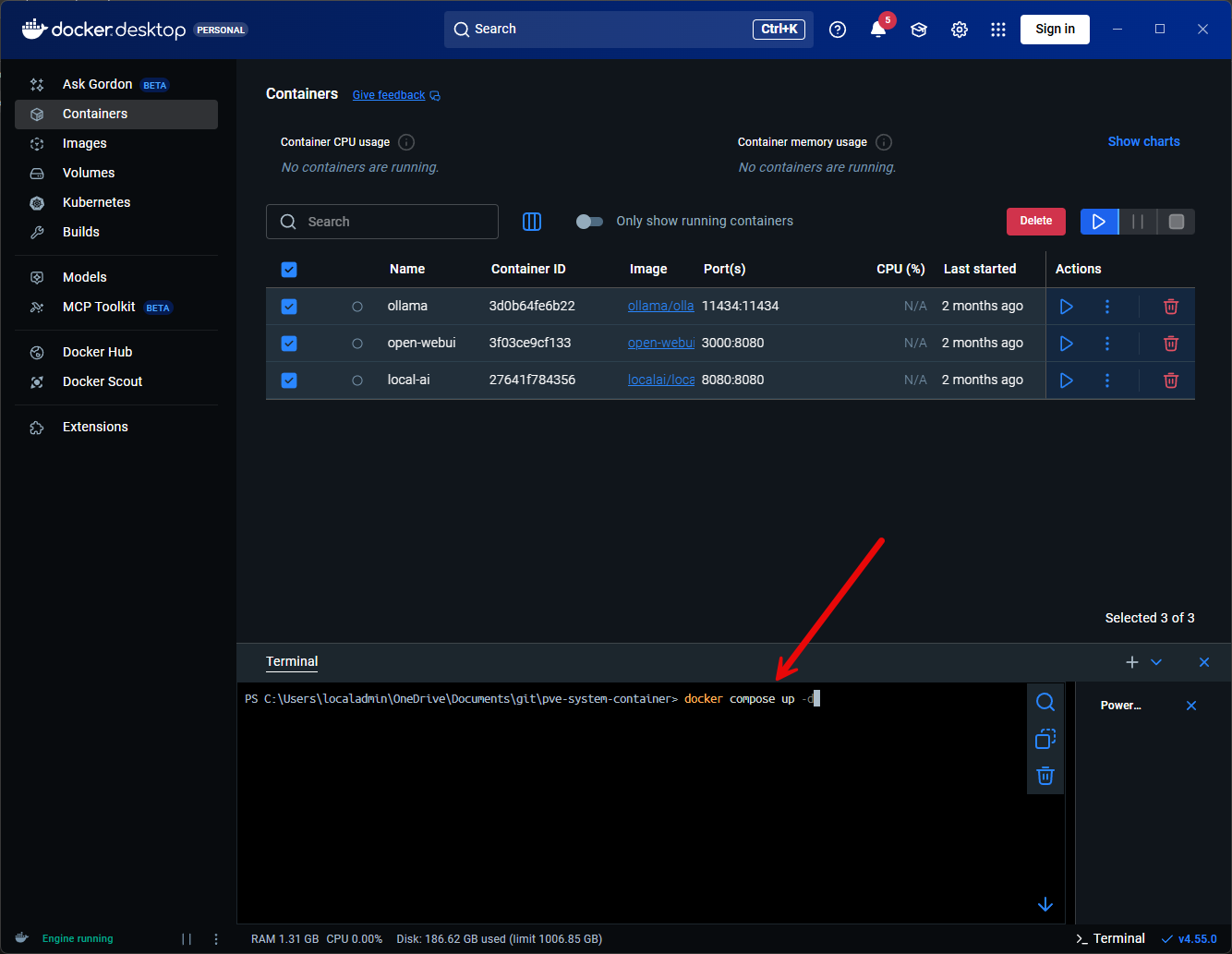Delete the open-webui container with trash icon
Screen dimensions: 1232x954
tap(1171, 344)
